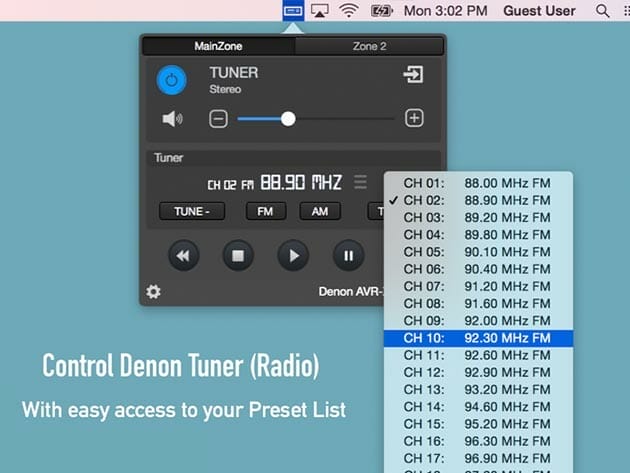
Task: Toggle the blue power button
Action: (173, 80)
